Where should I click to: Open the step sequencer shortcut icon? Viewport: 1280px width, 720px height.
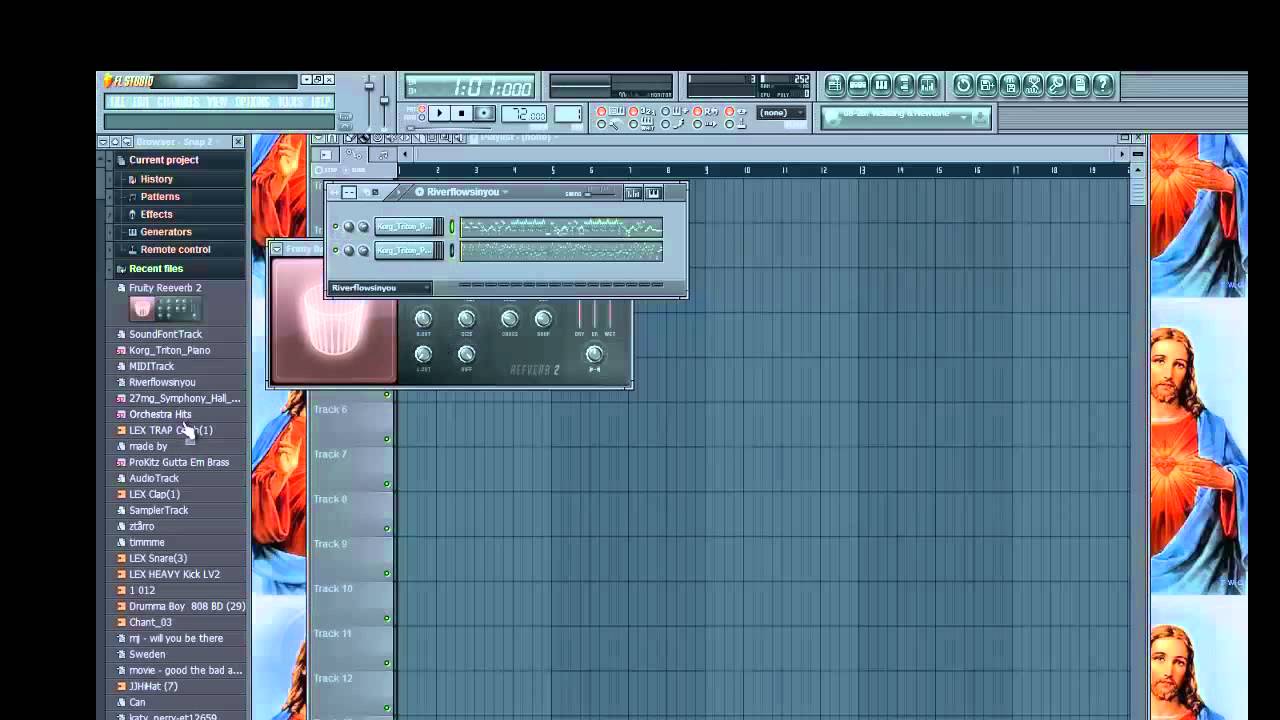point(858,86)
